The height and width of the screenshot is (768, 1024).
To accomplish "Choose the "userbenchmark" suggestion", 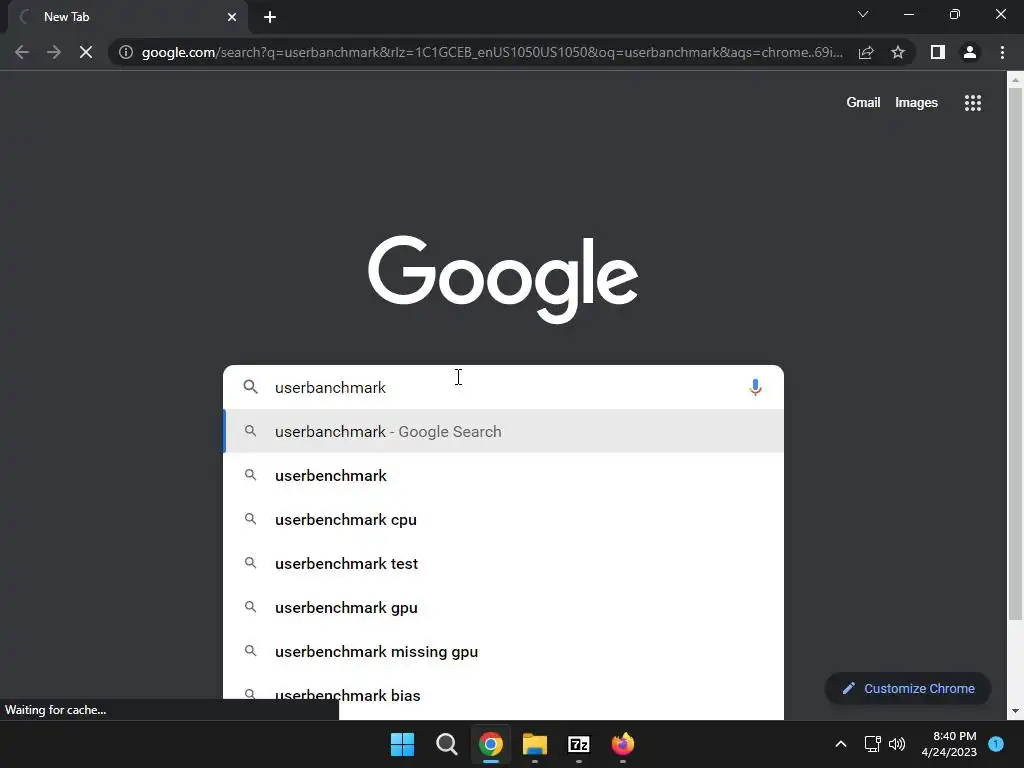I will 504,475.
